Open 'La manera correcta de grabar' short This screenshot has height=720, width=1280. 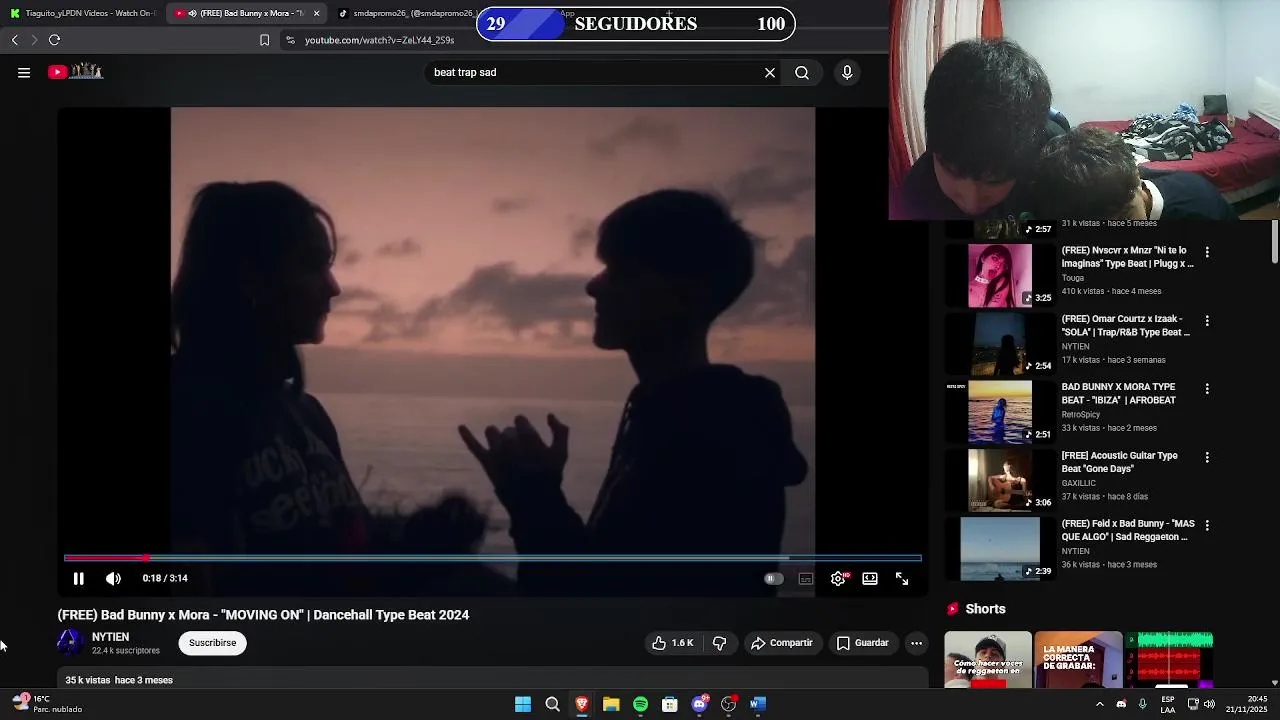pyautogui.click(x=1078, y=660)
